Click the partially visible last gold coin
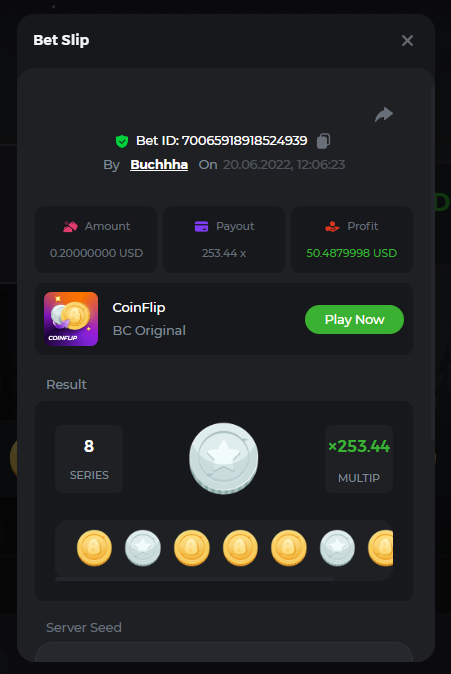 [381, 548]
